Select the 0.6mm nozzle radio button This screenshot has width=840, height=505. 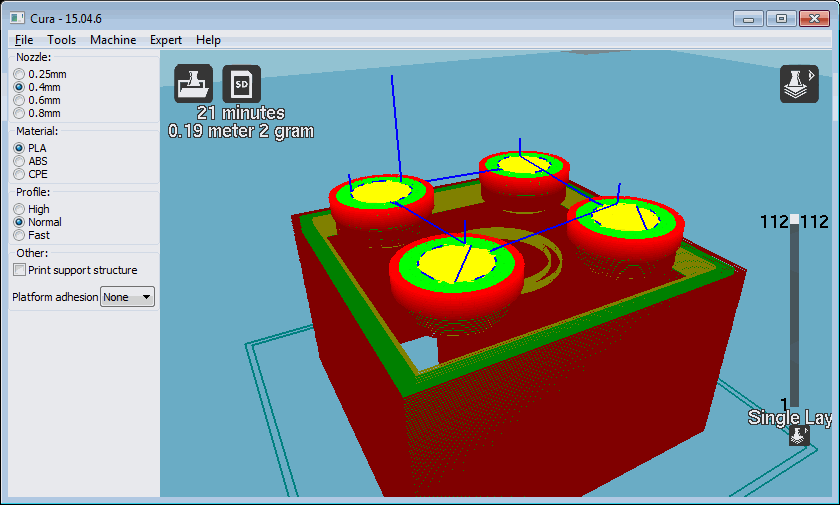click(x=19, y=100)
